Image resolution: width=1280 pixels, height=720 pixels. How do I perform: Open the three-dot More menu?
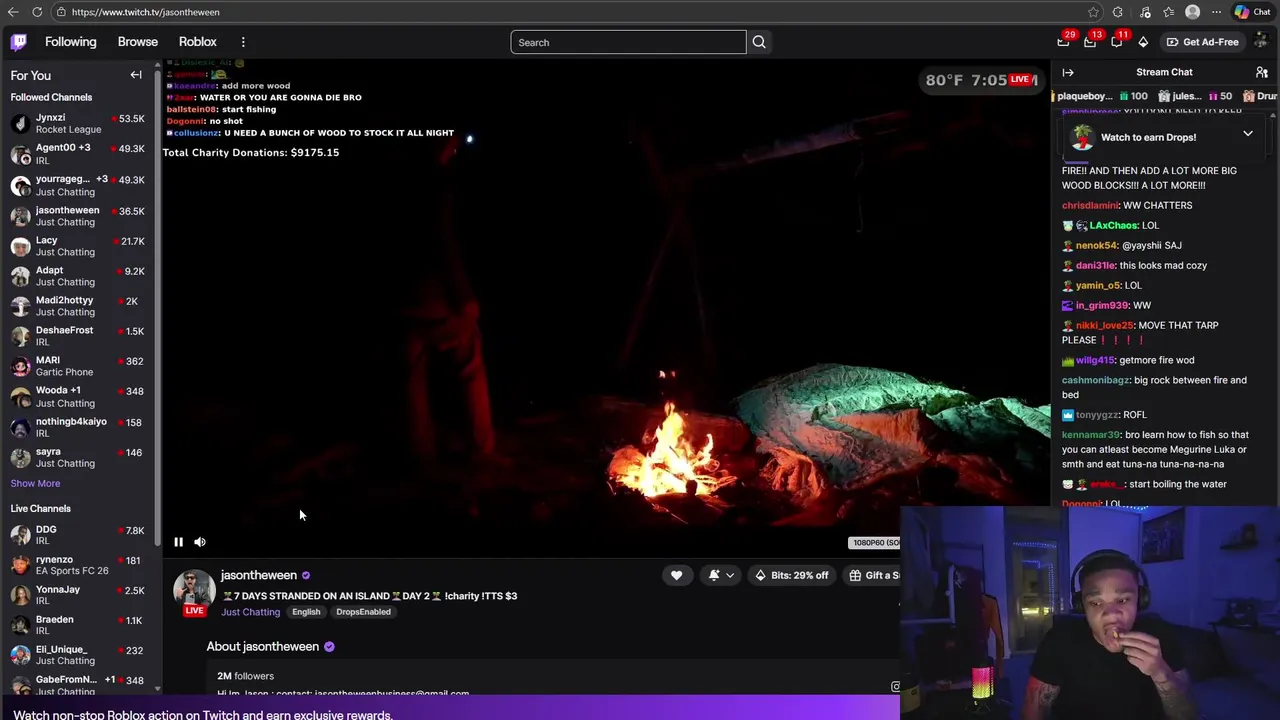tap(243, 42)
